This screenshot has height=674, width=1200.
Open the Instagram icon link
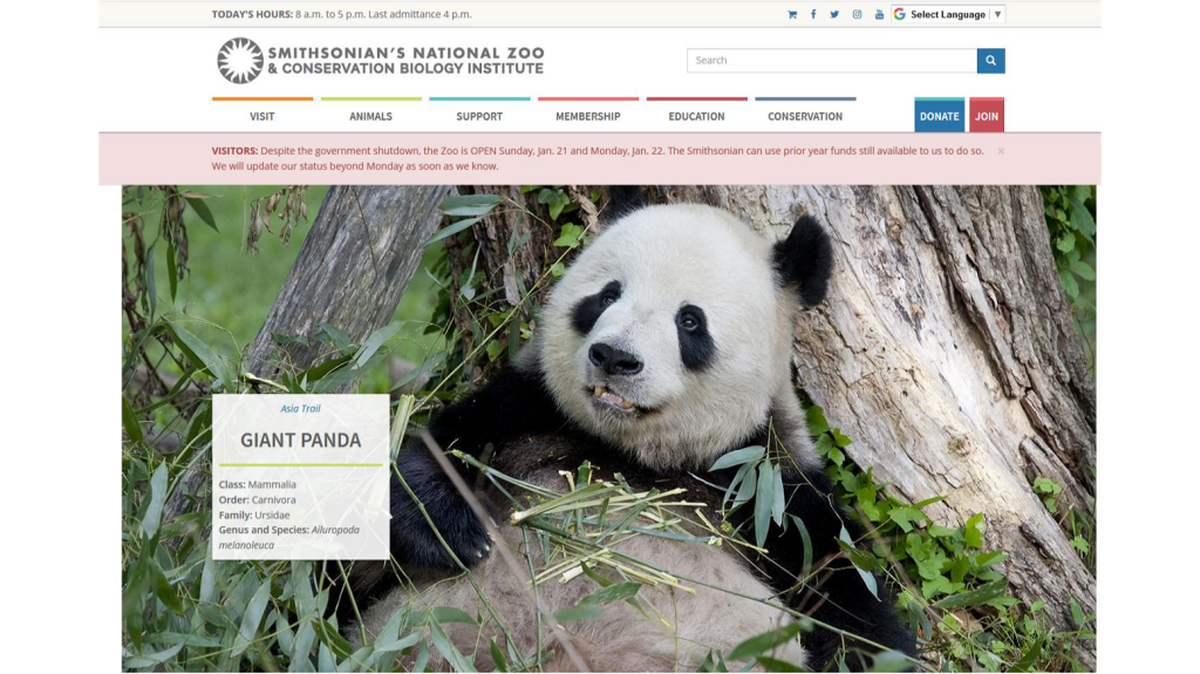(857, 15)
